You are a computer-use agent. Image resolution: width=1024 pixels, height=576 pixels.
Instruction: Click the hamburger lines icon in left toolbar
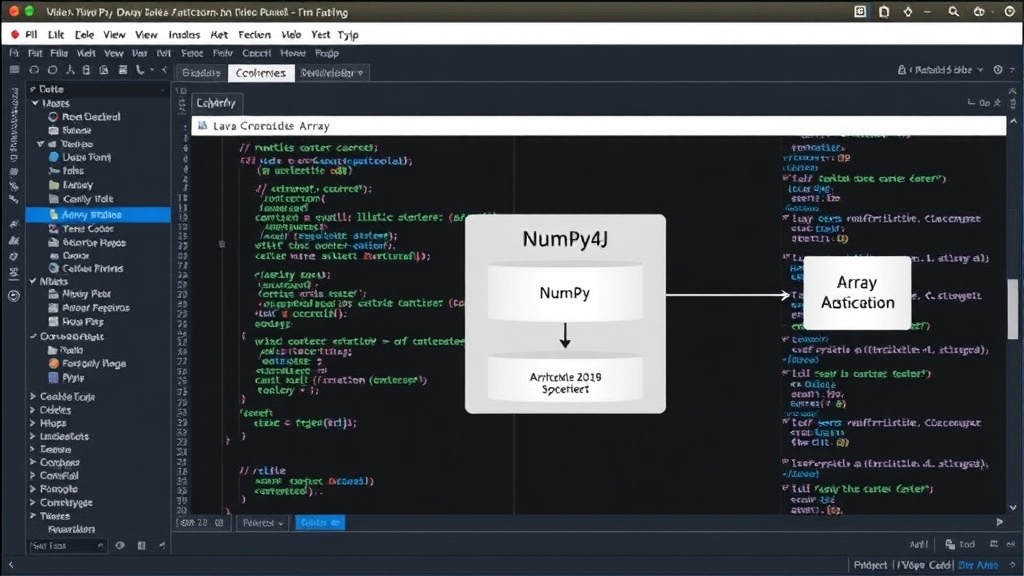click(14, 70)
